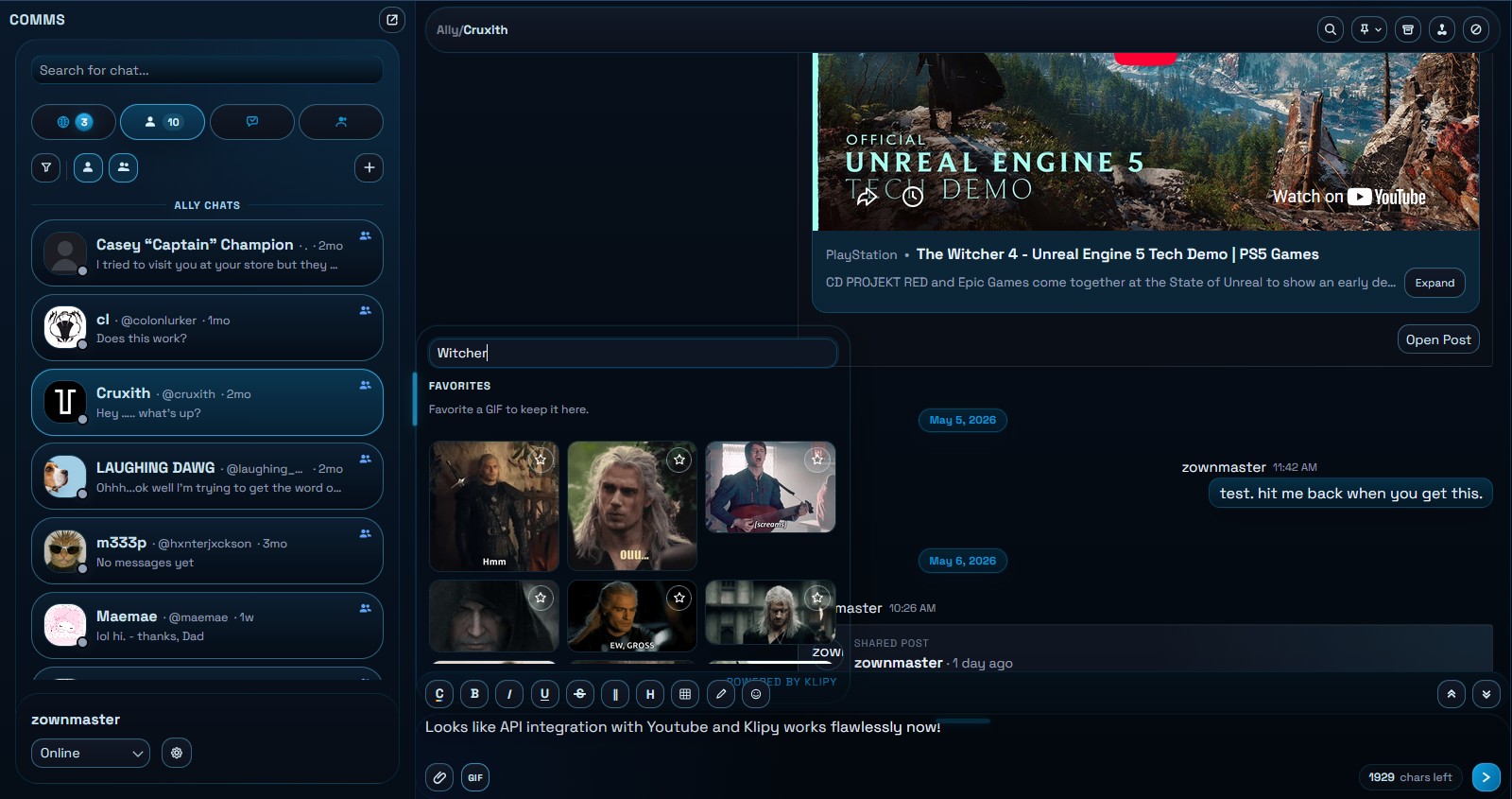
Task: Jump to top with double-up chevron
Action: [1452, 694]
